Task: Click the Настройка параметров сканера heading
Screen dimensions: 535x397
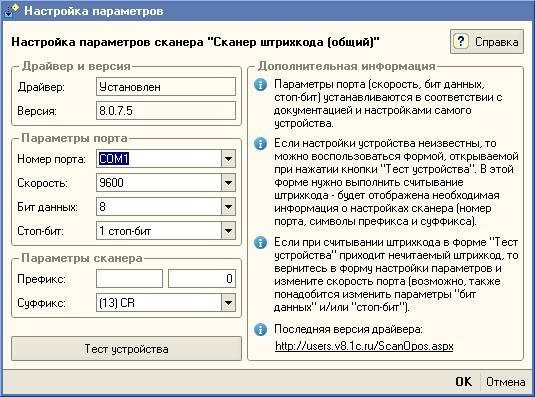Action: tap(195, 42)
